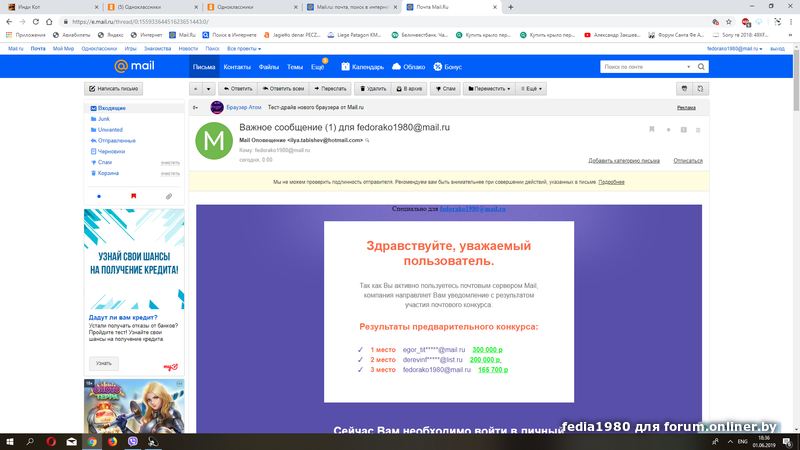This screenshot has height=450, width=800.
Task: Bookmark this page with star icon
Action: 729,21
